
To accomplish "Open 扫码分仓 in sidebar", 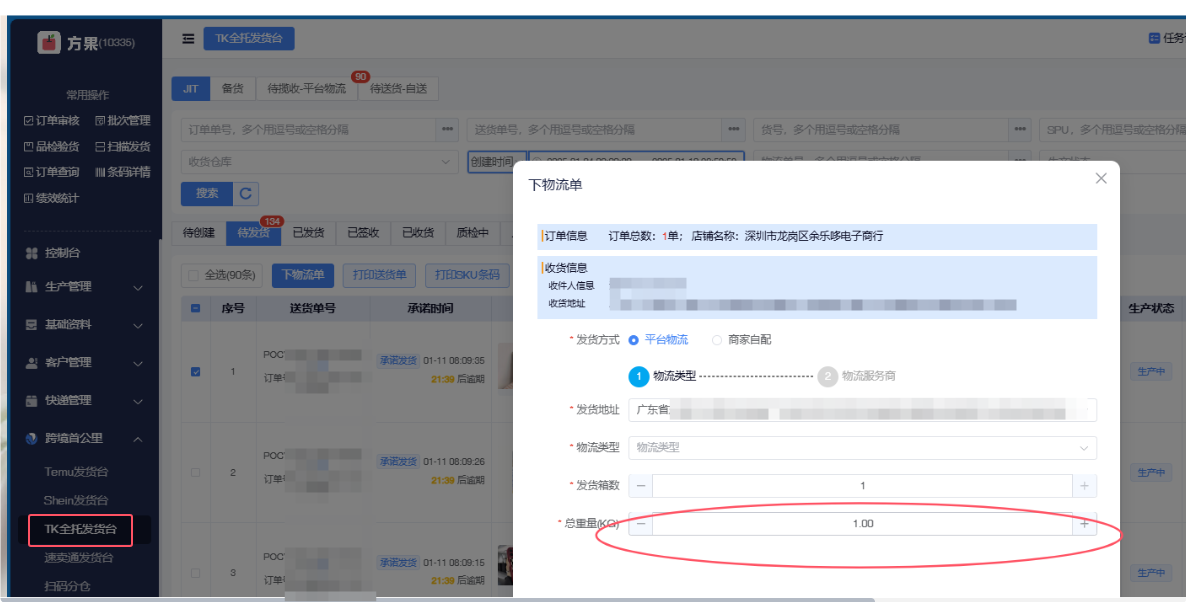I will (x=66, y=586).
